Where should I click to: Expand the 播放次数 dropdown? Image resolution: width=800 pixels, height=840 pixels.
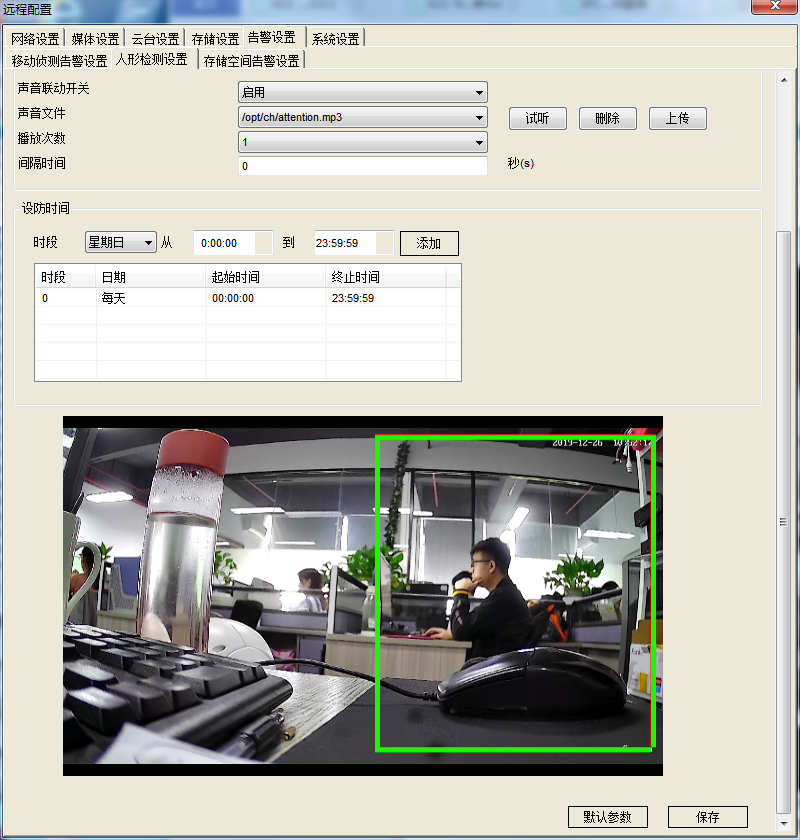coord(362,143)
